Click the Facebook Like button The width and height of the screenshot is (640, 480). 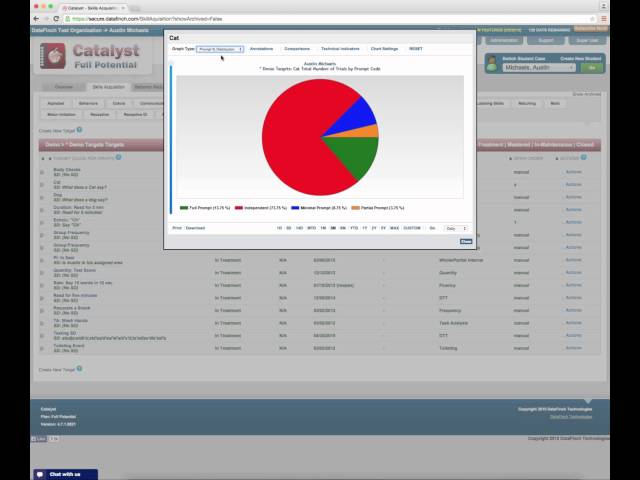(39, 439)
